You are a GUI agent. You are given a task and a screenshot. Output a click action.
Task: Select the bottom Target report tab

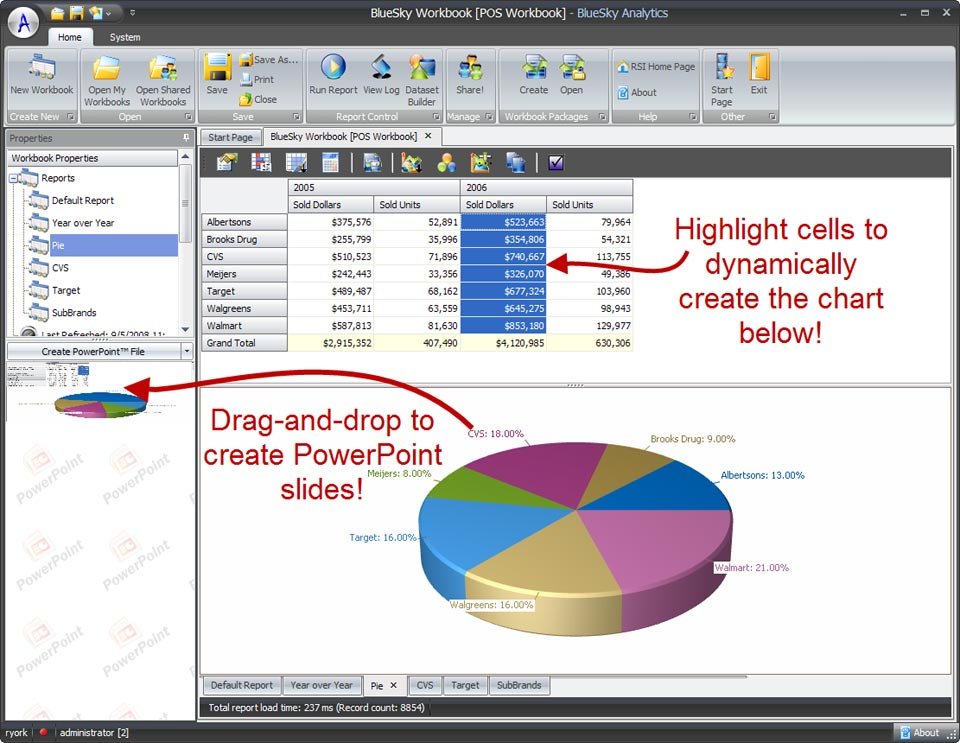click(x=465, y=685)
